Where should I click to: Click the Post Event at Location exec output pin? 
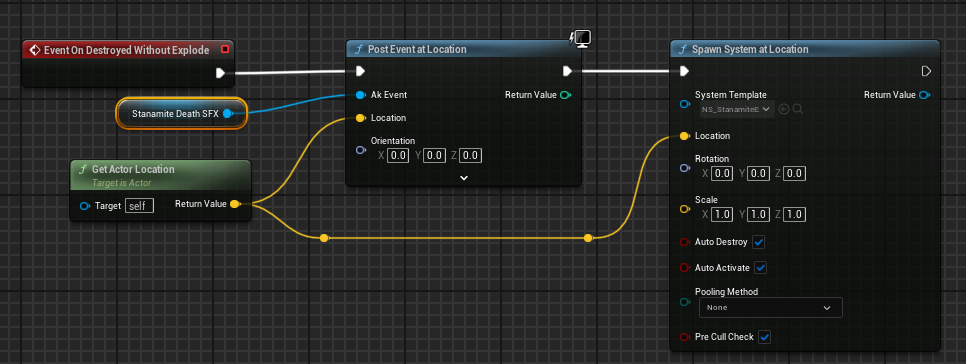[567, 71]
